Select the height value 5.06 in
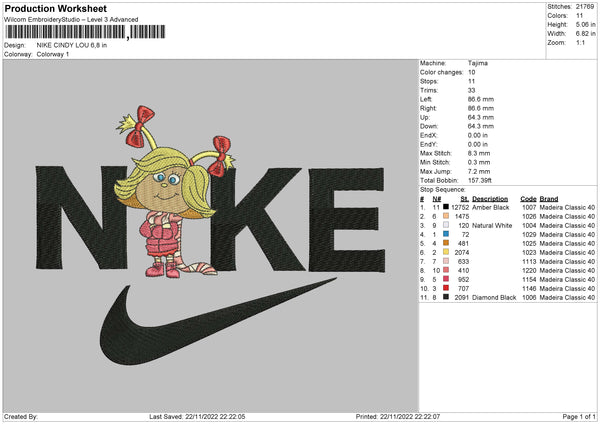The image size is (600, 424). pyautogui.click(x=586, y=24)
